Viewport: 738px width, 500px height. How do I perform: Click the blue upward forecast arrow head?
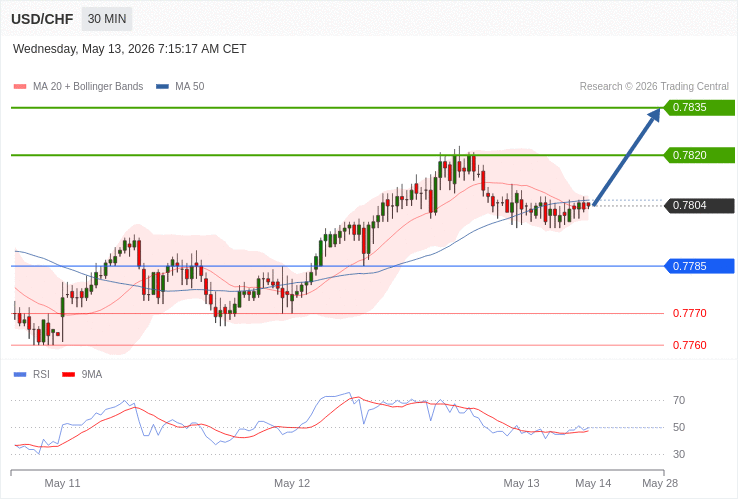coord(654,115)
